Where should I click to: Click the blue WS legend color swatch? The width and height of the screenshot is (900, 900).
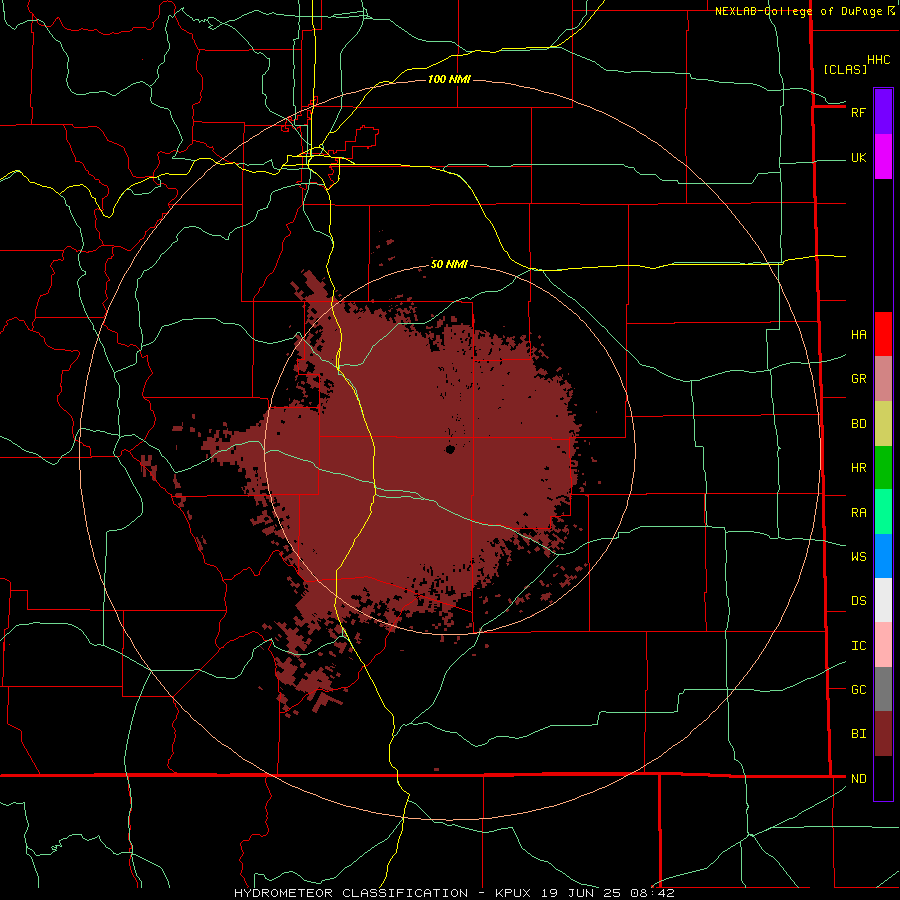pyautogui.click(x=883, y=556)
